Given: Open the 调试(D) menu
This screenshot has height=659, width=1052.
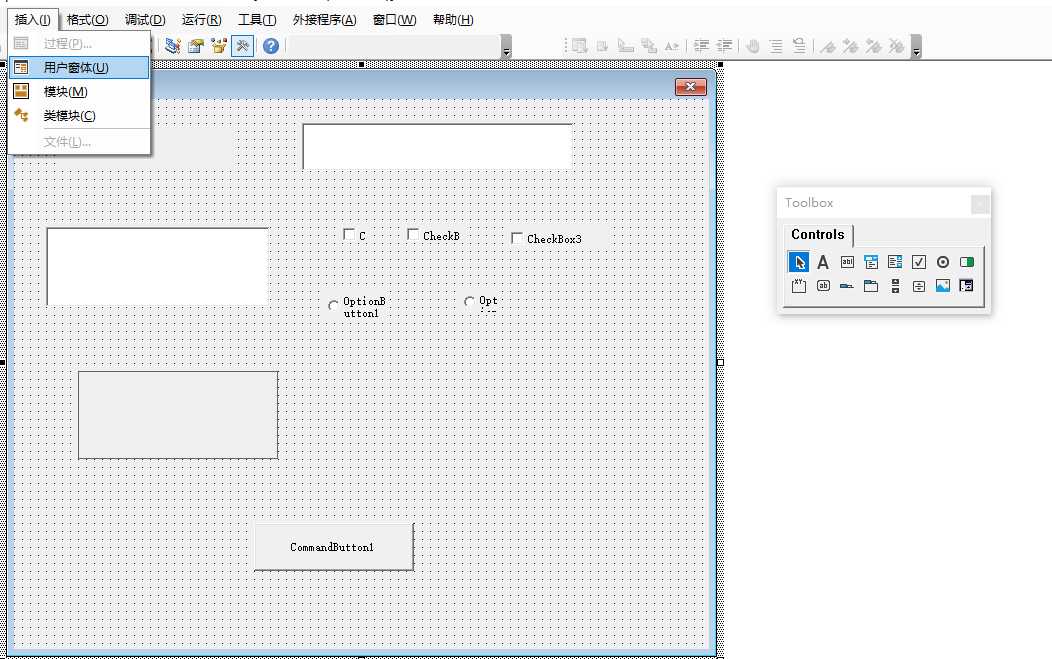Looking at the screenshot, I should [145, 19].
